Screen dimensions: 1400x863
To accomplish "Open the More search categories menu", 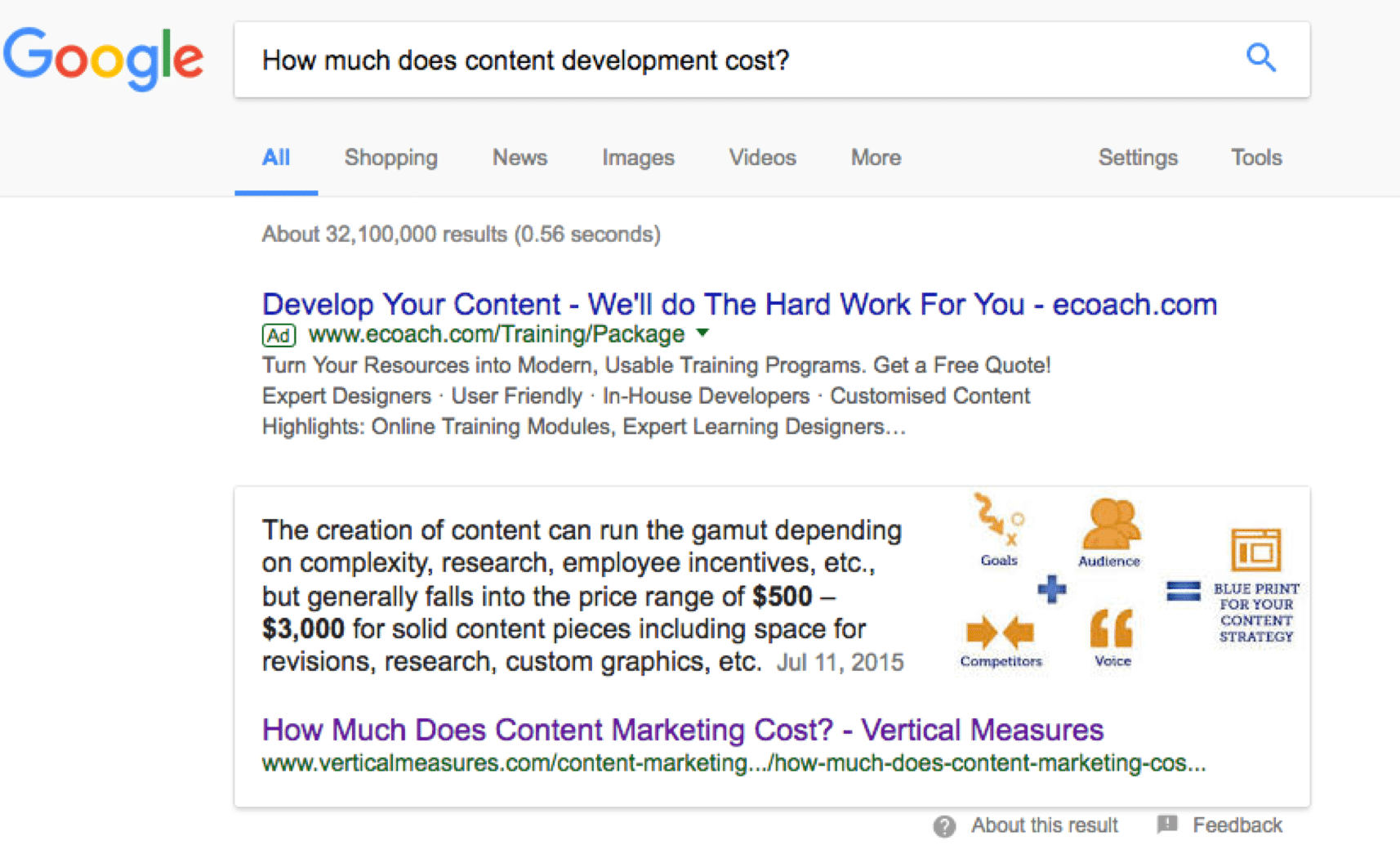I will (x=876, y=158).
